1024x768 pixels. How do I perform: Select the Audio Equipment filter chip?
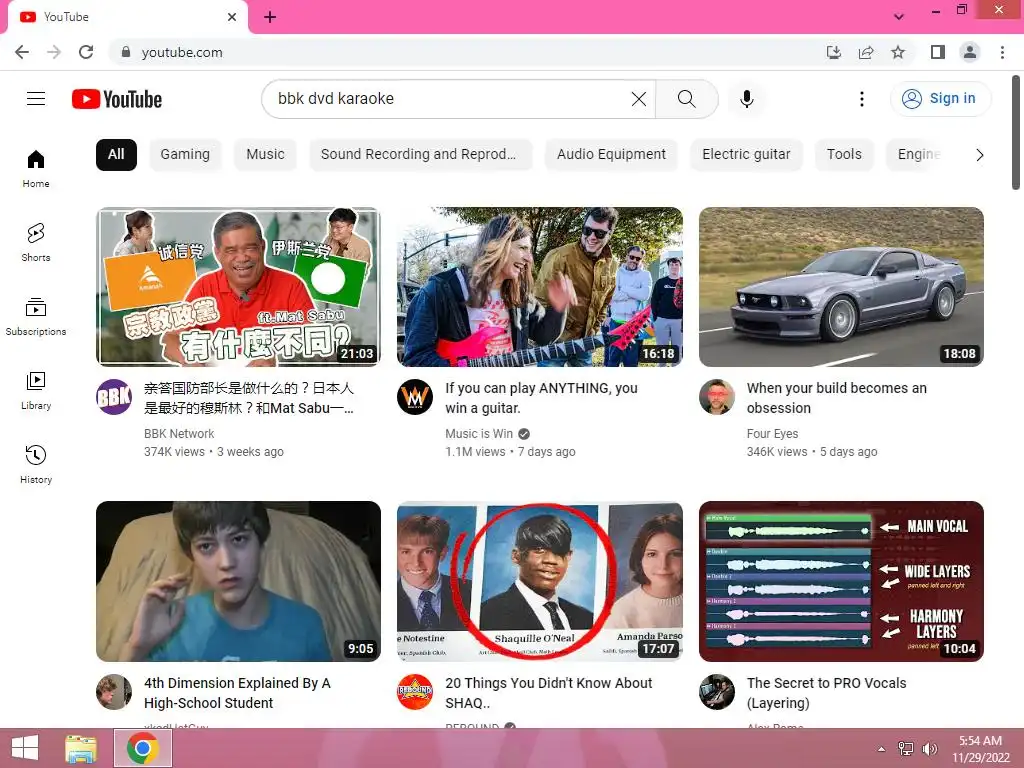pos(611,155)
